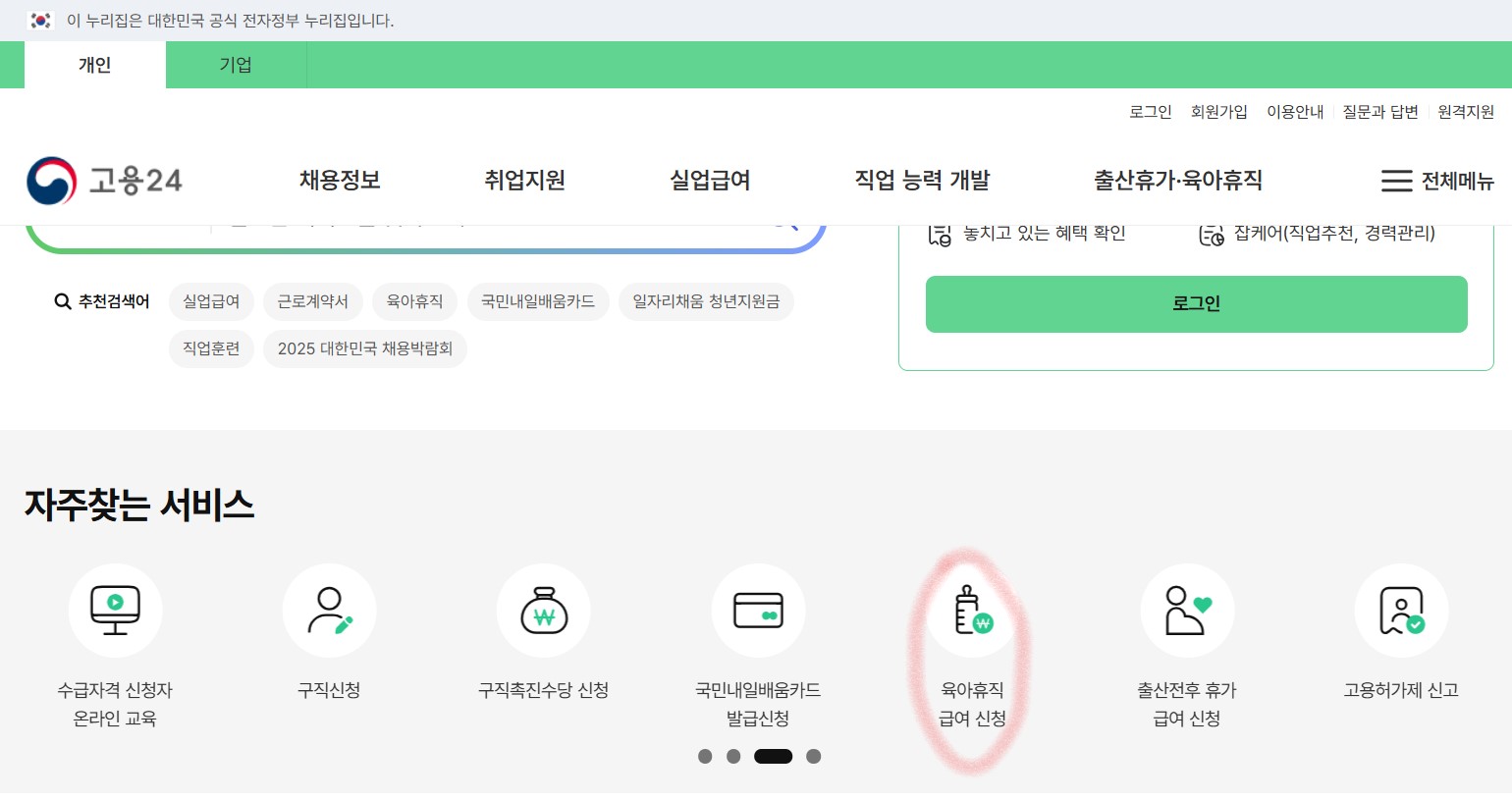Click the 고용24 government logo

pos(103,181)
